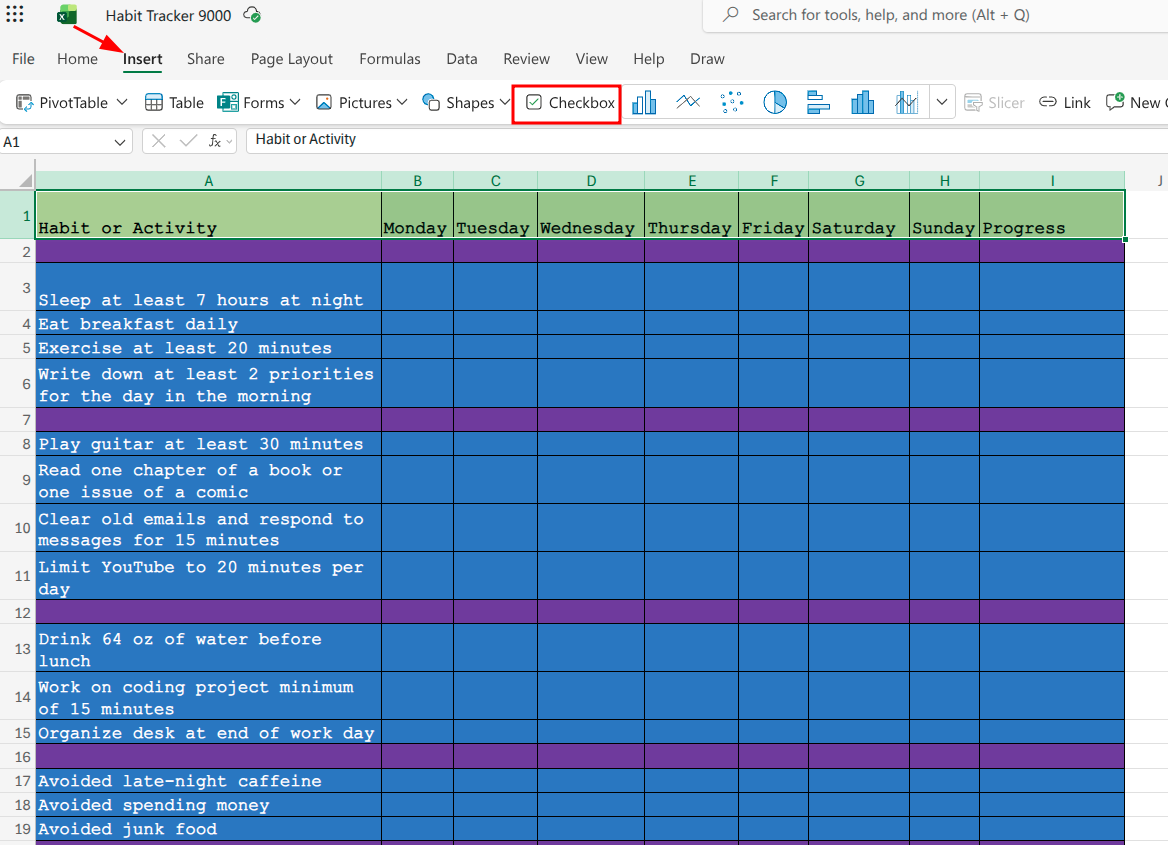Image resolution: width=1168 pixels, height=845 pixels.
Task: Select cell 'Avoided junk food'
Action: [x=209, y=829]
